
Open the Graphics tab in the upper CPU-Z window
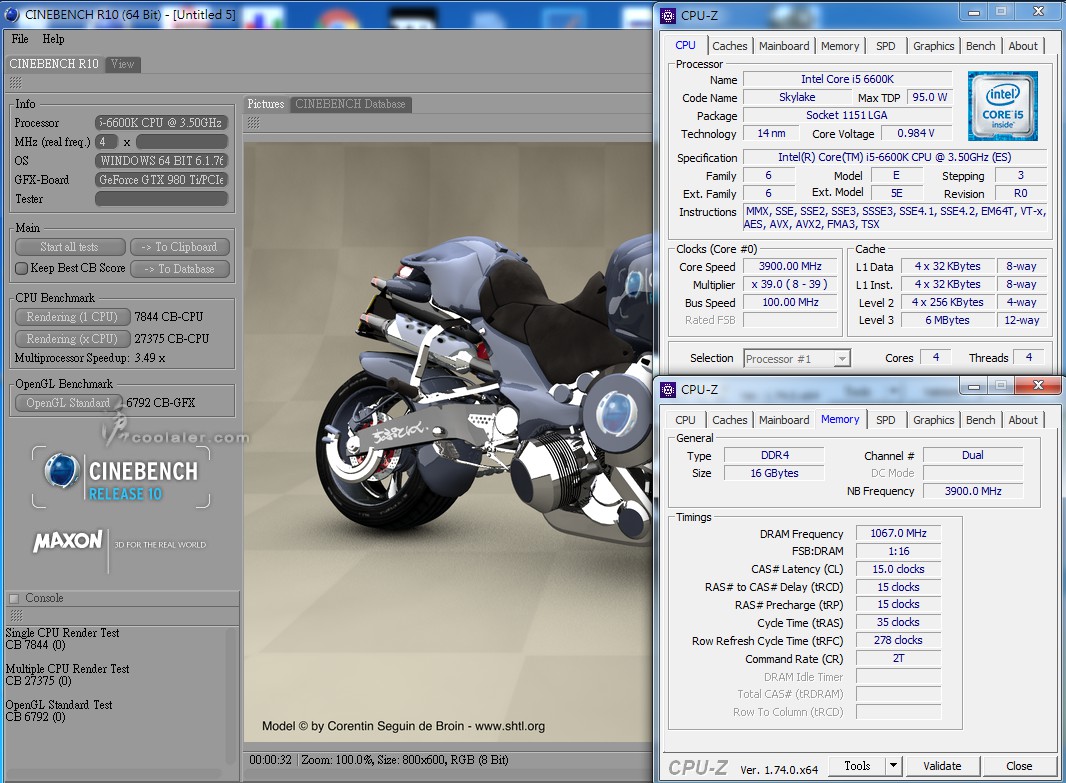[933, 46]
